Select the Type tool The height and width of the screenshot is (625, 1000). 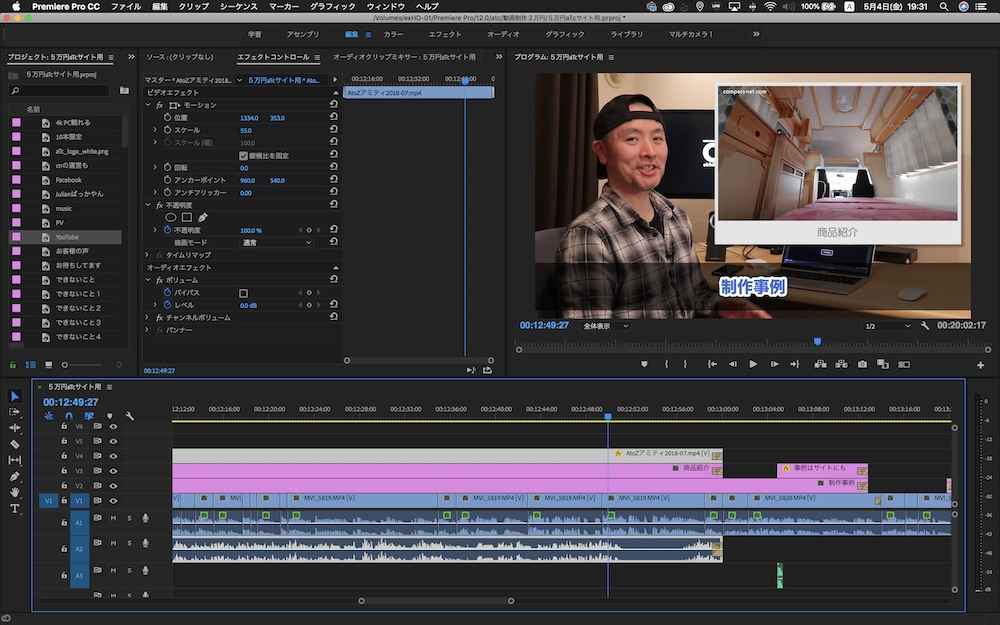[15, 508]
